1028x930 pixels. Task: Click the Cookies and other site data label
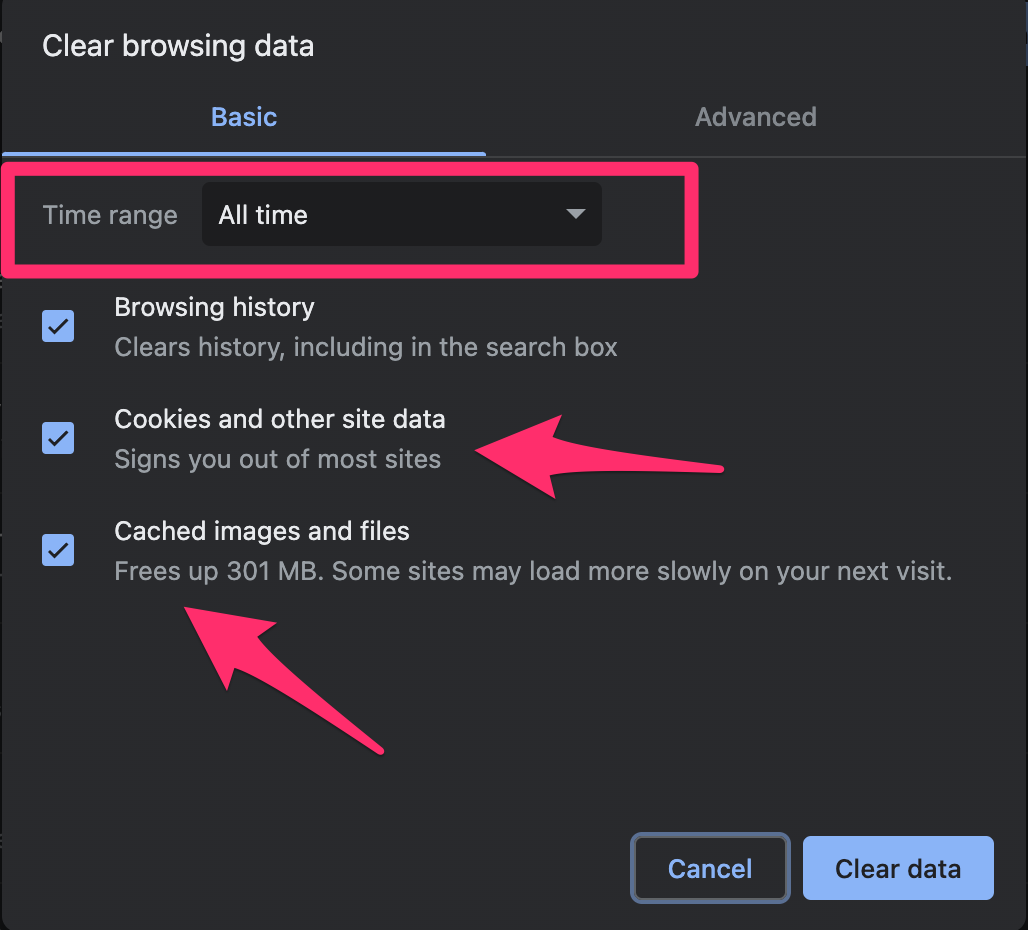(x=280, y=419)
